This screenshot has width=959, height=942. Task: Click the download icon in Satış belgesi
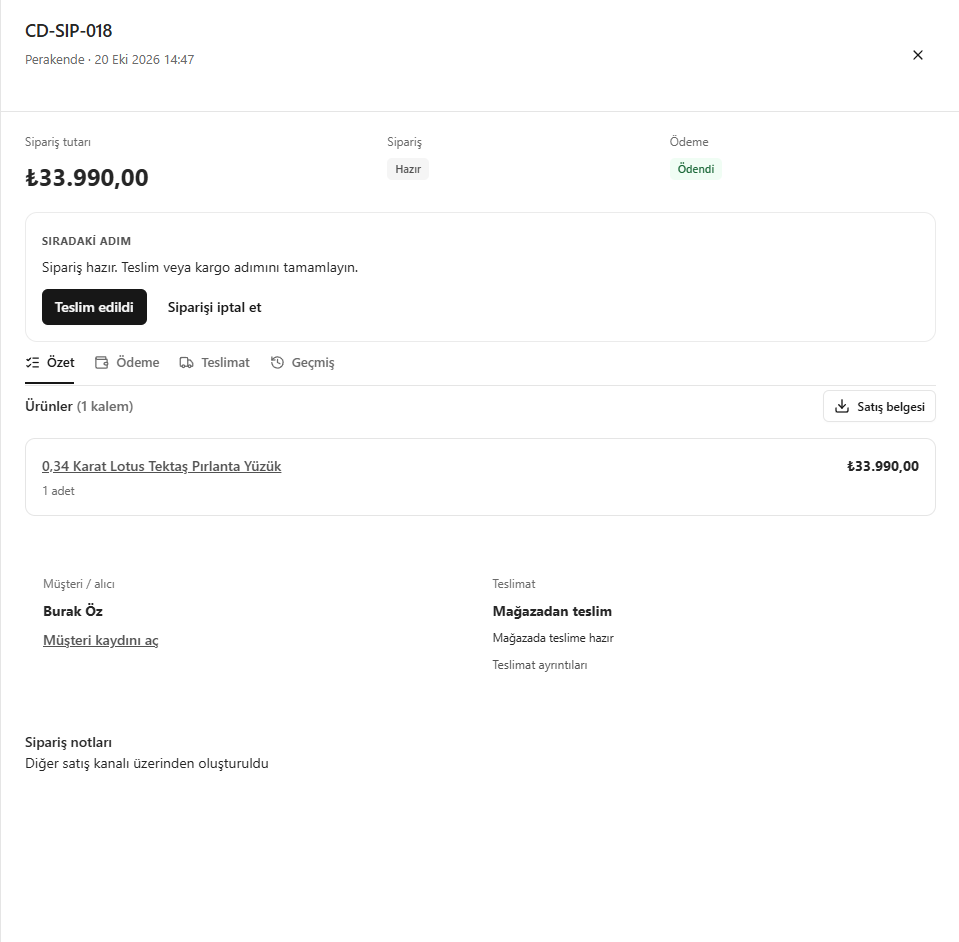842,406
